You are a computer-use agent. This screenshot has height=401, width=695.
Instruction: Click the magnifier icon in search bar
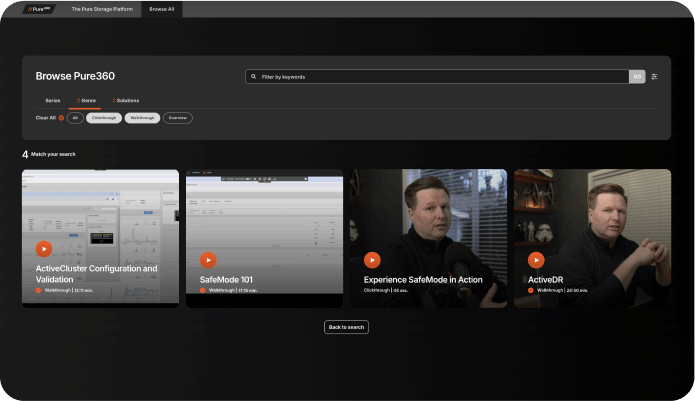click(x=254, y=76)
